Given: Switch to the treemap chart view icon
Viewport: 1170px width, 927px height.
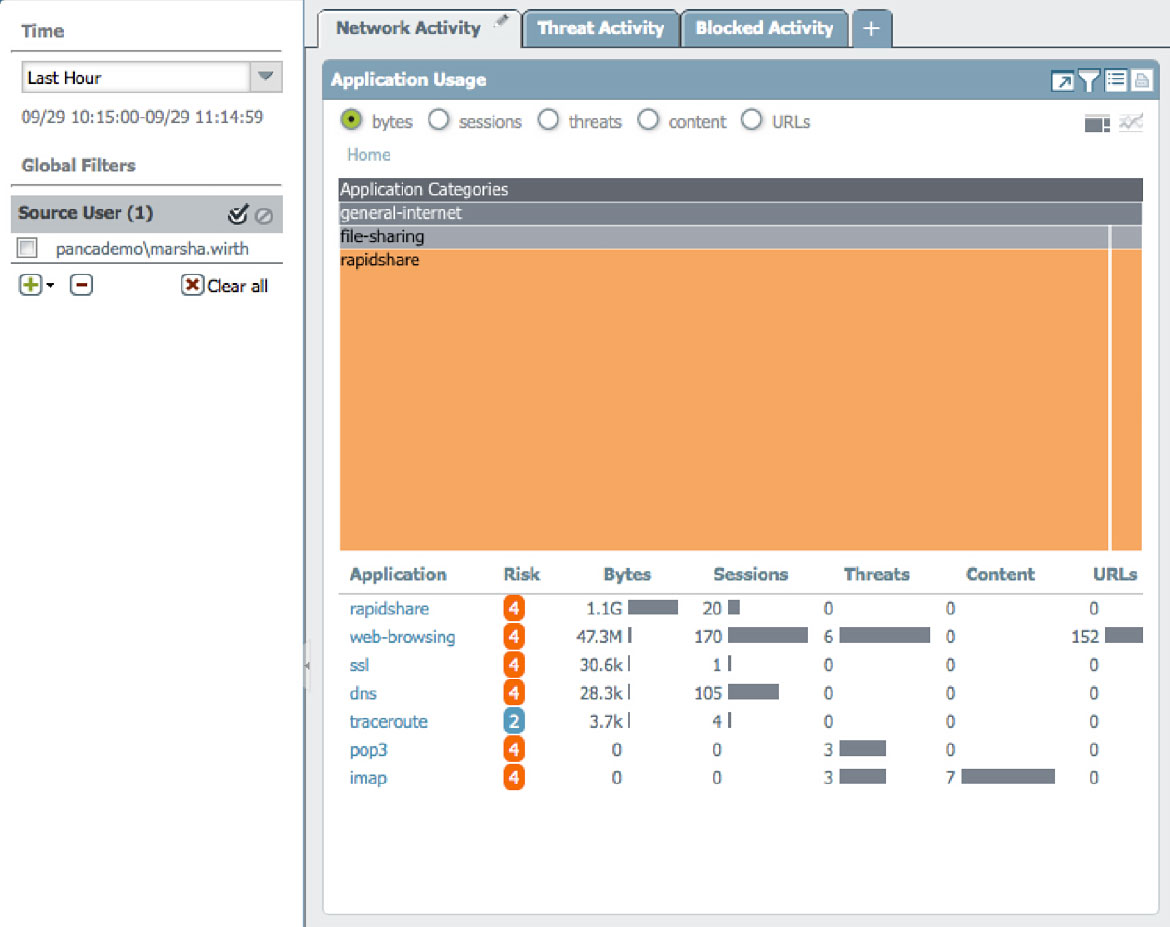Looking at the screenshot, I should (1097, 123).
